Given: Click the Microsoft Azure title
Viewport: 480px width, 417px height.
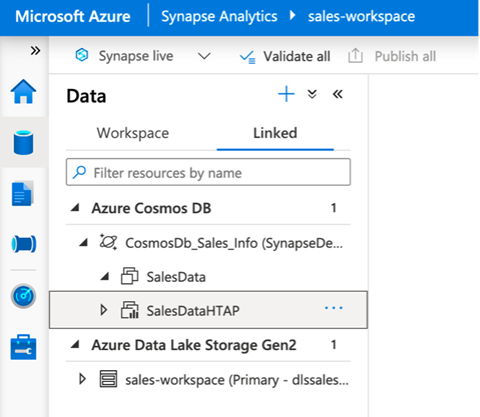Looking at the screenshot, I should (x=73, y=16).
